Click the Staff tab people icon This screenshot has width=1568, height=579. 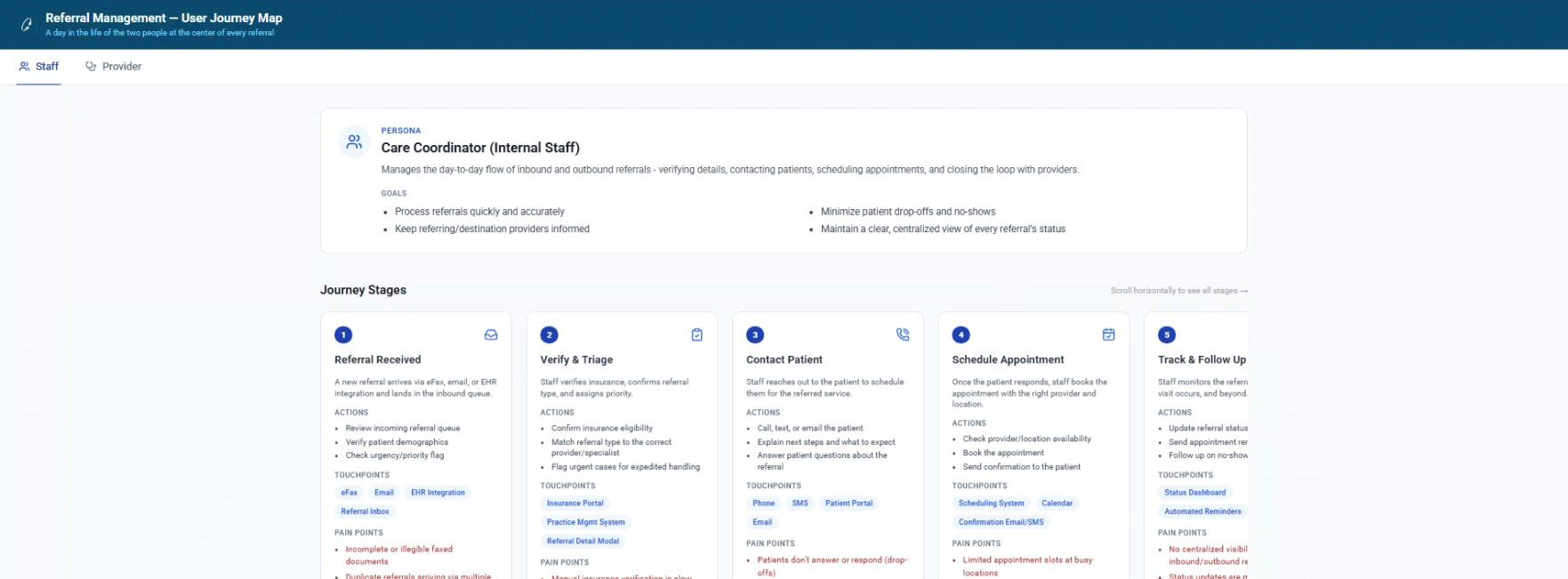point(24,67)
